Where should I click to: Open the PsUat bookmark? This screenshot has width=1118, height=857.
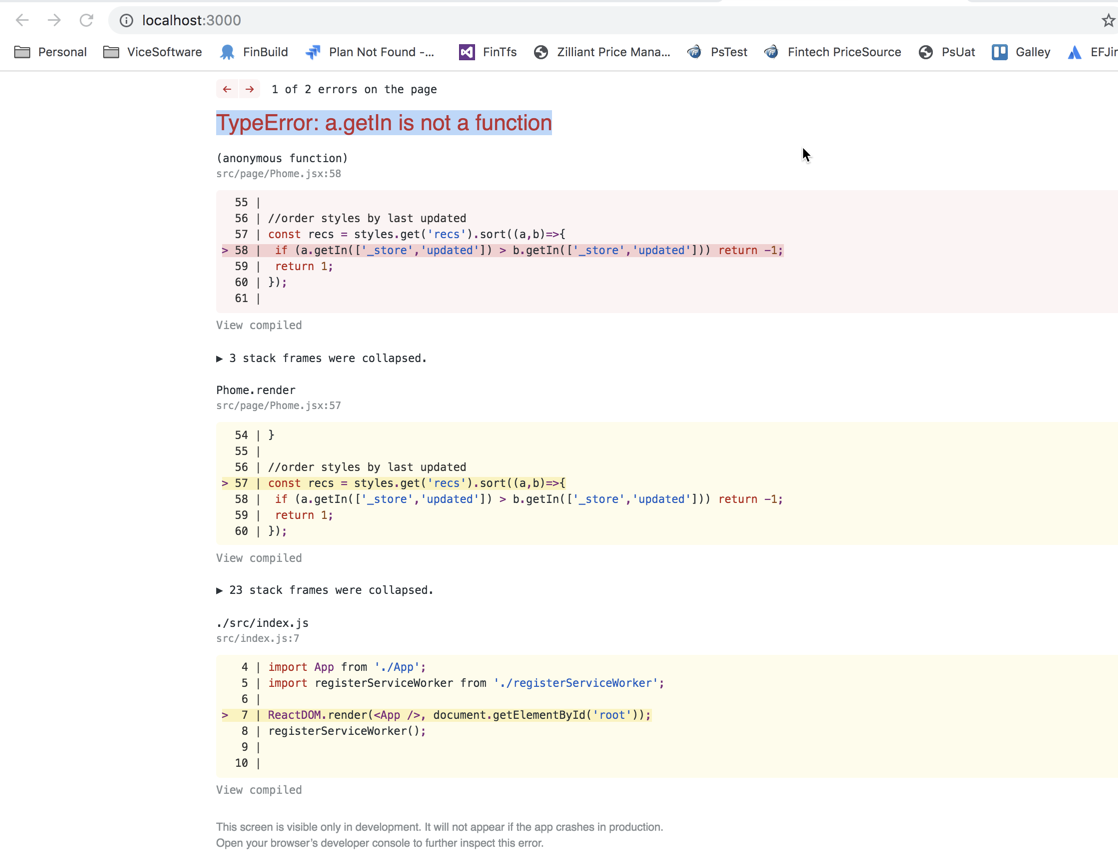(947, 52)
